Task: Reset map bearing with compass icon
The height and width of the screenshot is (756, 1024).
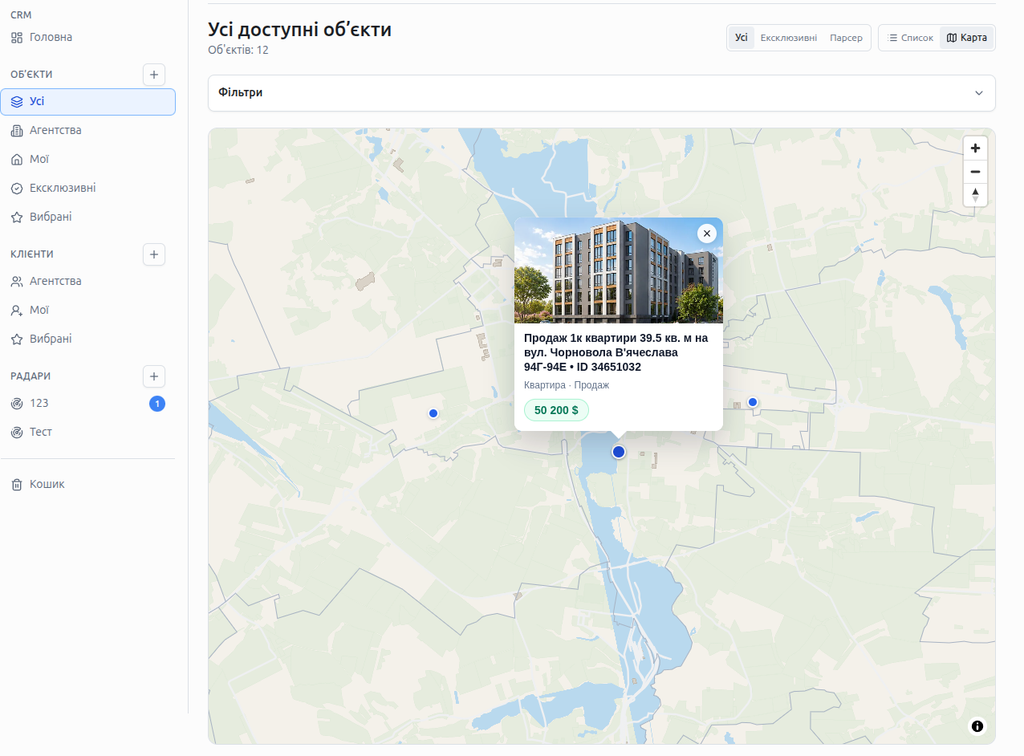Action: click(975, 195)
